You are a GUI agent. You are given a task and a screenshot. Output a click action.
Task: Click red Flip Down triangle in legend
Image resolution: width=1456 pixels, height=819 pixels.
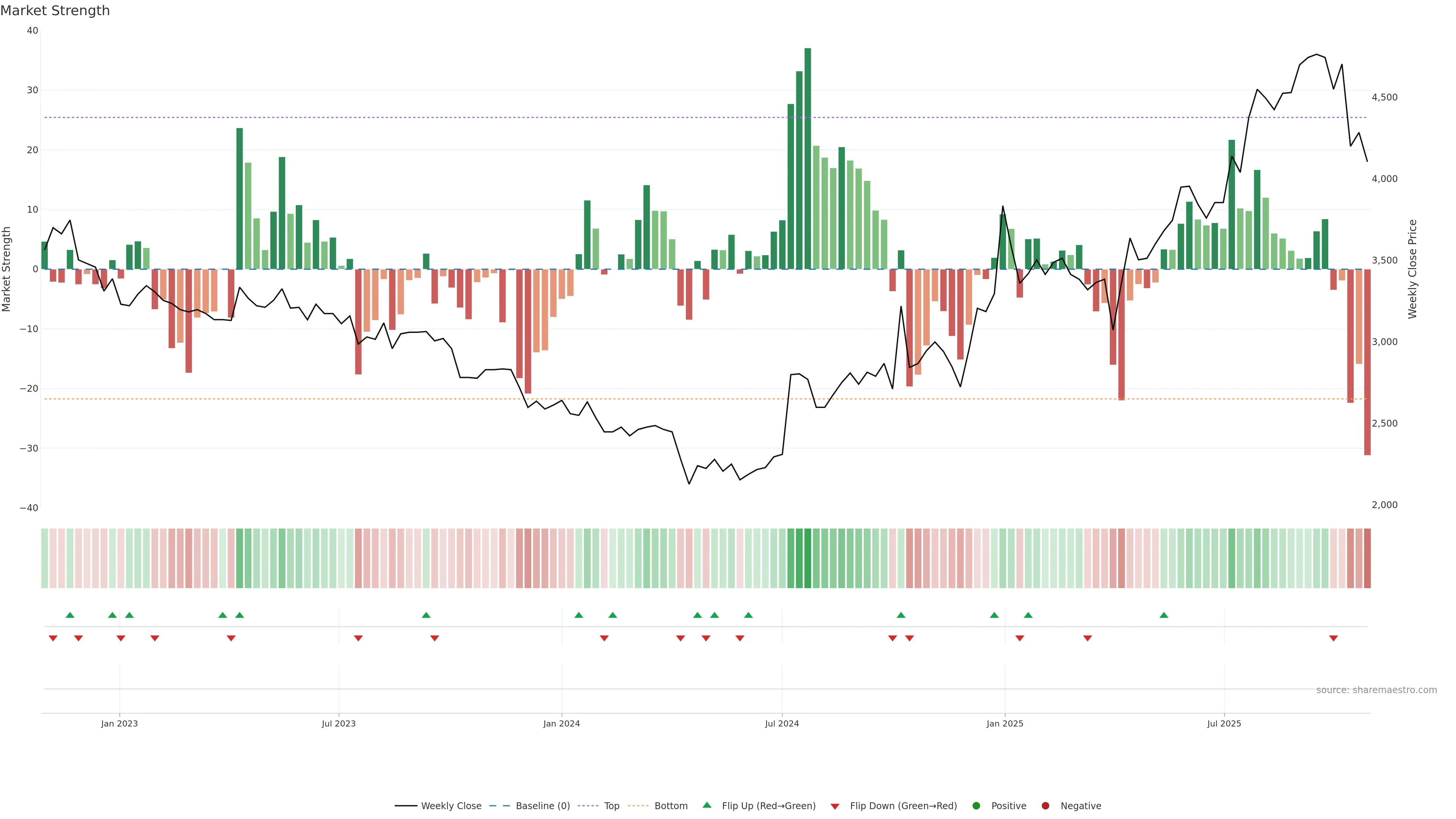click(x=835, y=806)
